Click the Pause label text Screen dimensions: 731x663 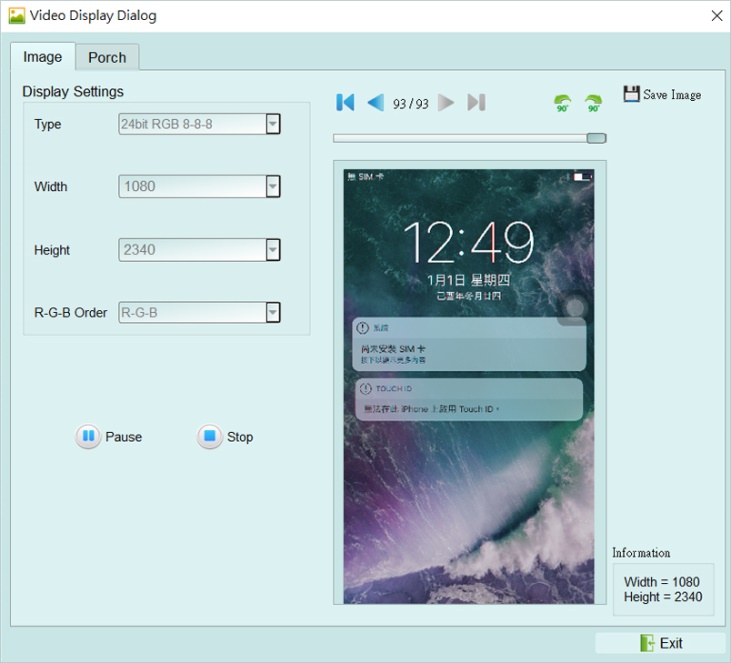(x=124, y=437)
